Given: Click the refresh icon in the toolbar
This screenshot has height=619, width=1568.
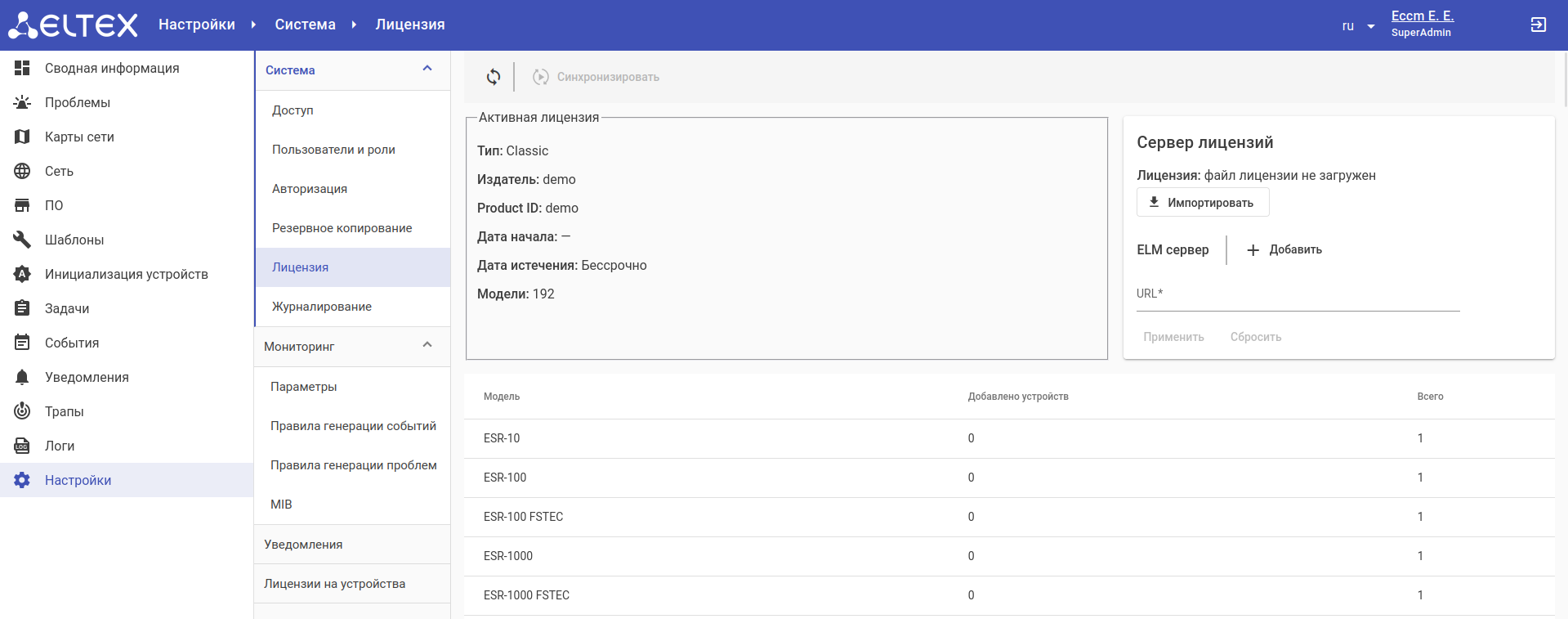Looking at the screenshot, I should tap(494, 77).
